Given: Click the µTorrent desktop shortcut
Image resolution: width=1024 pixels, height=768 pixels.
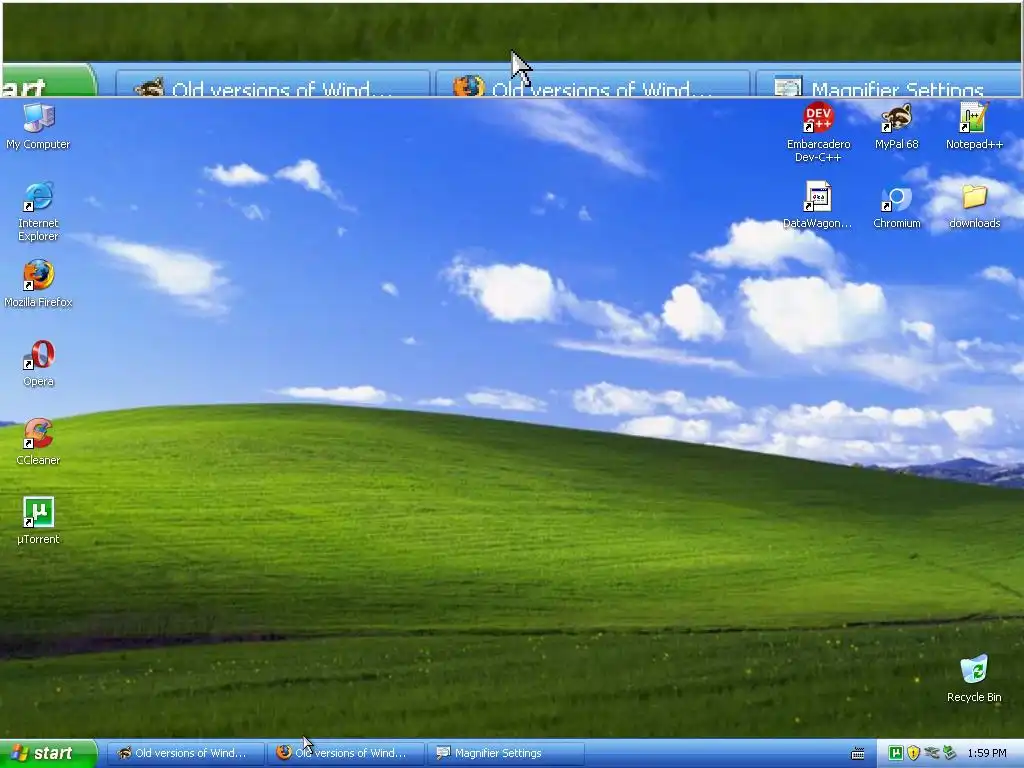Looking at the screenshot, I should 38,521.
